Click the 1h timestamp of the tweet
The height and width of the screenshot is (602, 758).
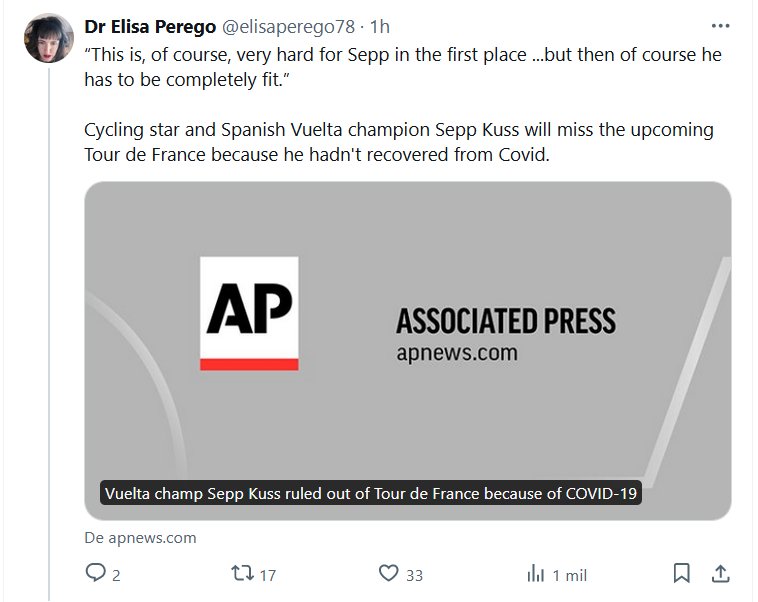380,27
